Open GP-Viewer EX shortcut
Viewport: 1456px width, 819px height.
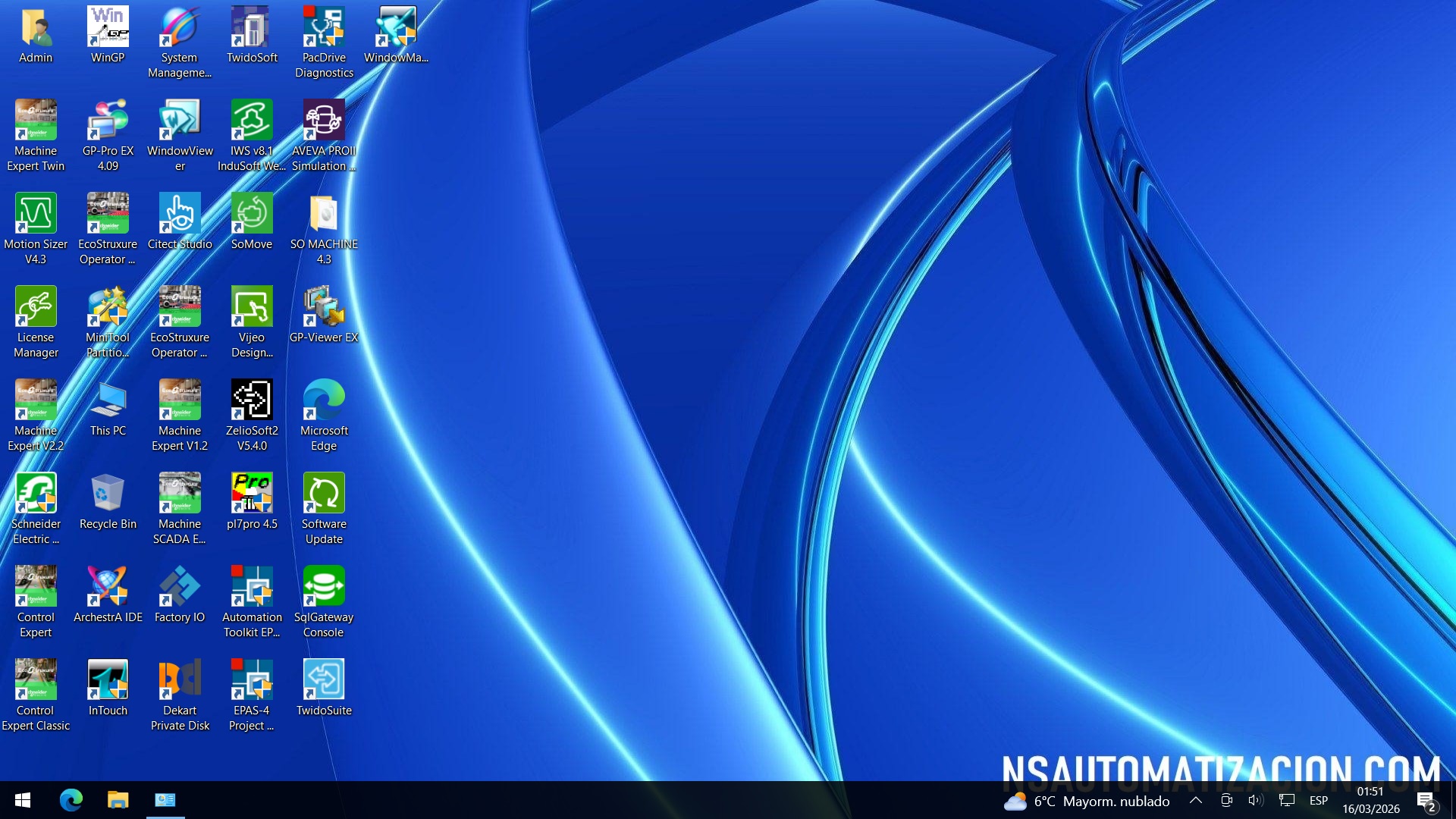click(x=324, y=315)
